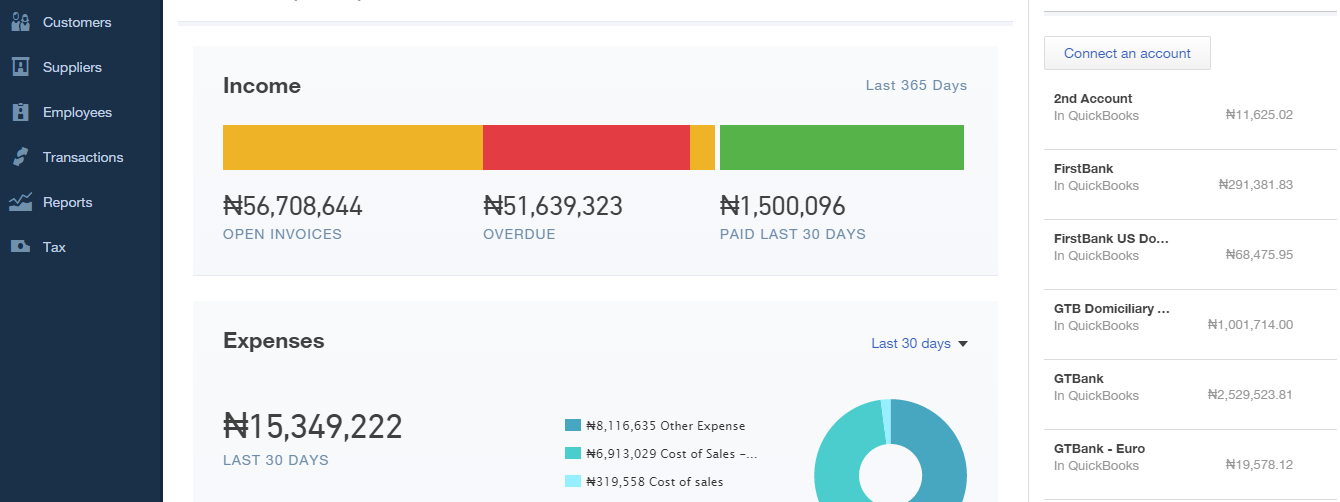Click the Suppliers sidebar icon

[x=20, y=67]
